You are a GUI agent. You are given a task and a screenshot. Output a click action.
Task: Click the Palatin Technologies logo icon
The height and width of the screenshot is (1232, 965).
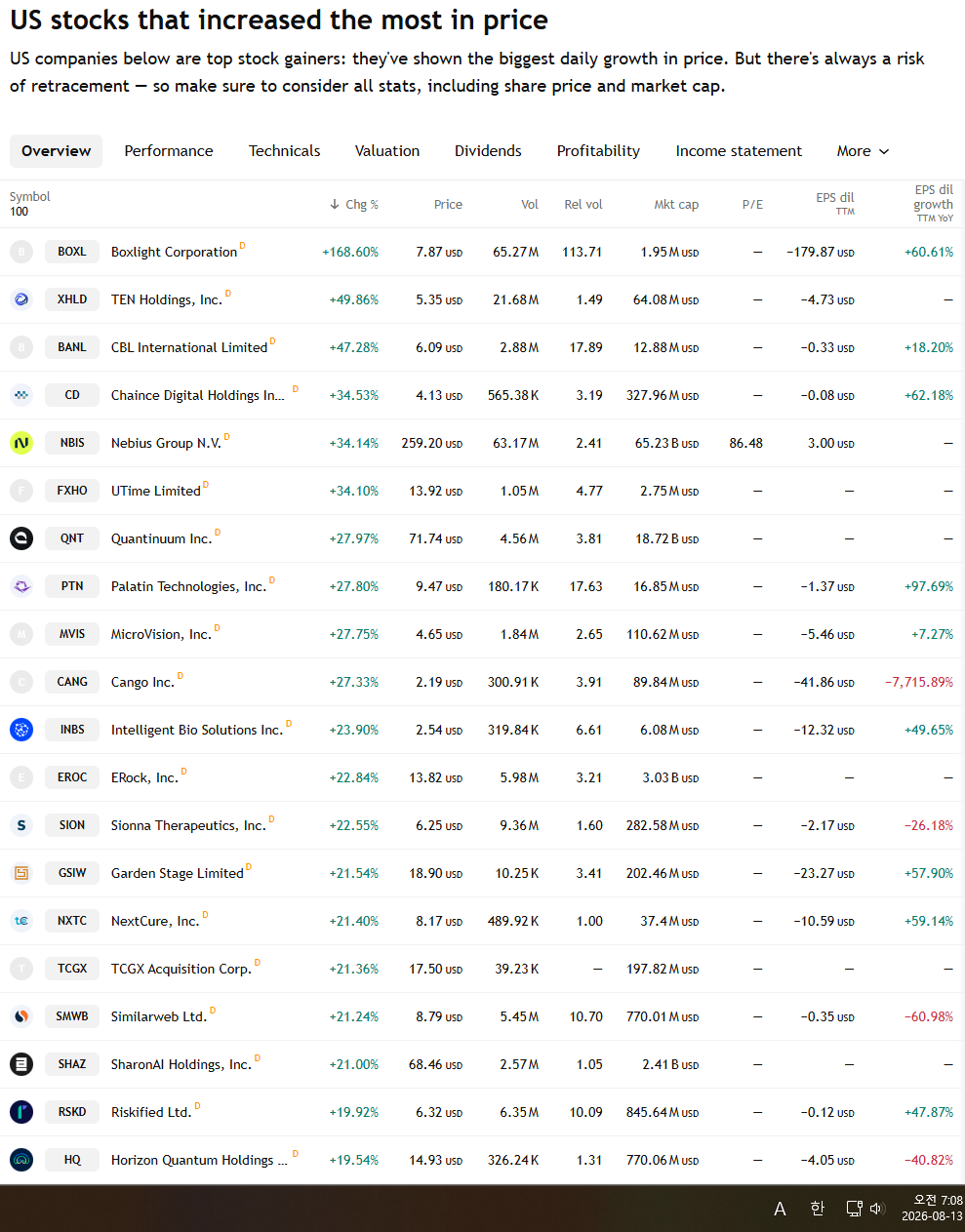point(21,586)
